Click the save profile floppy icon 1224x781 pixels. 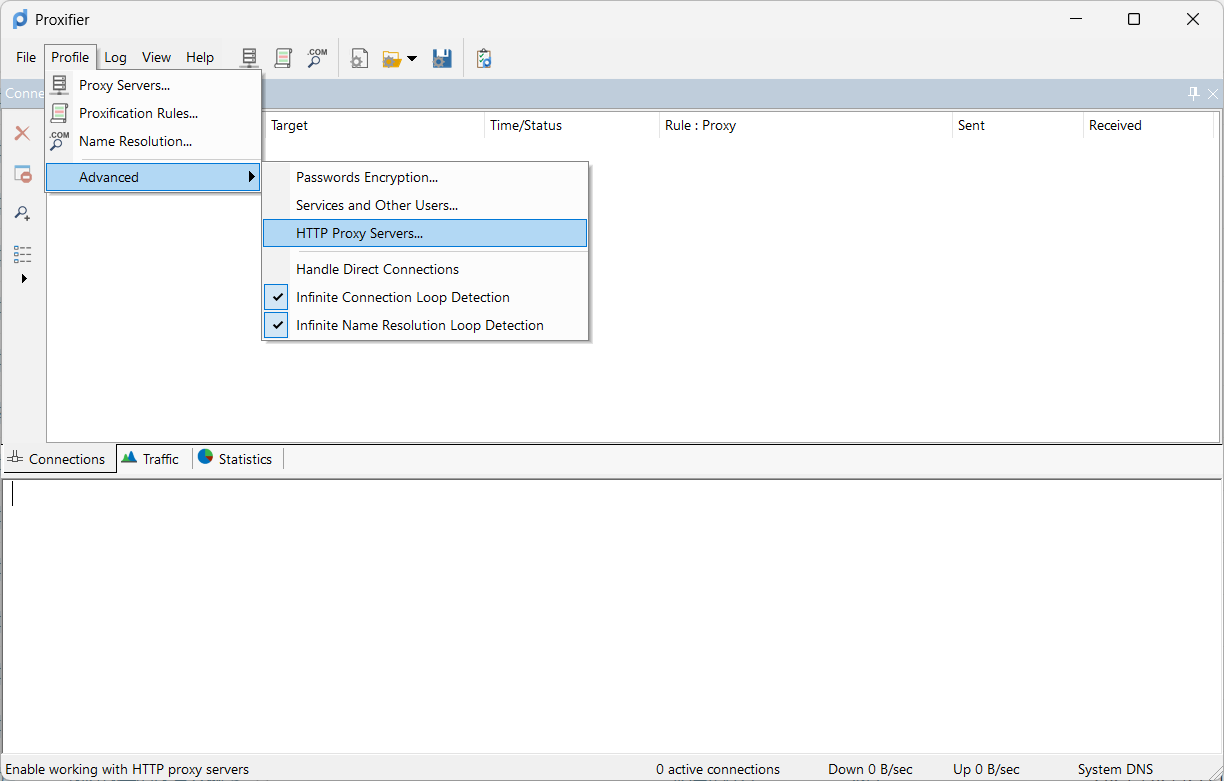[442, 58]
